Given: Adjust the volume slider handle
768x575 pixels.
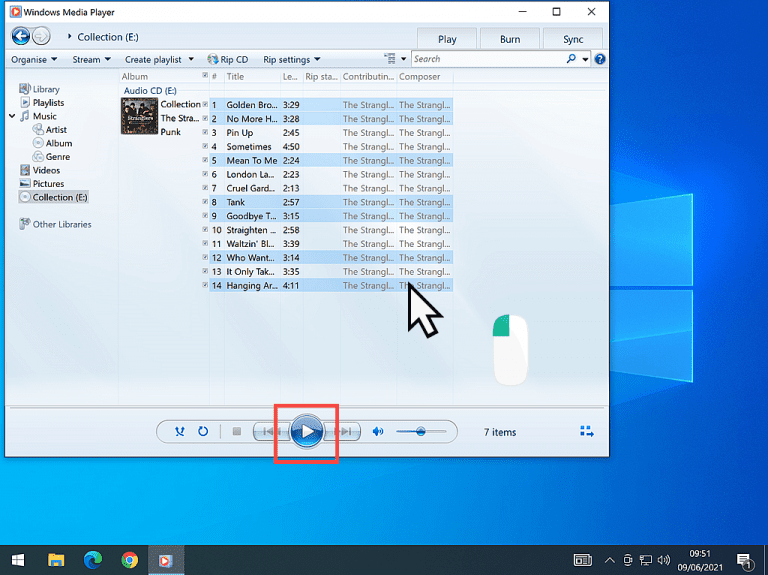Looking at the screenshot, I should point(420,431).
